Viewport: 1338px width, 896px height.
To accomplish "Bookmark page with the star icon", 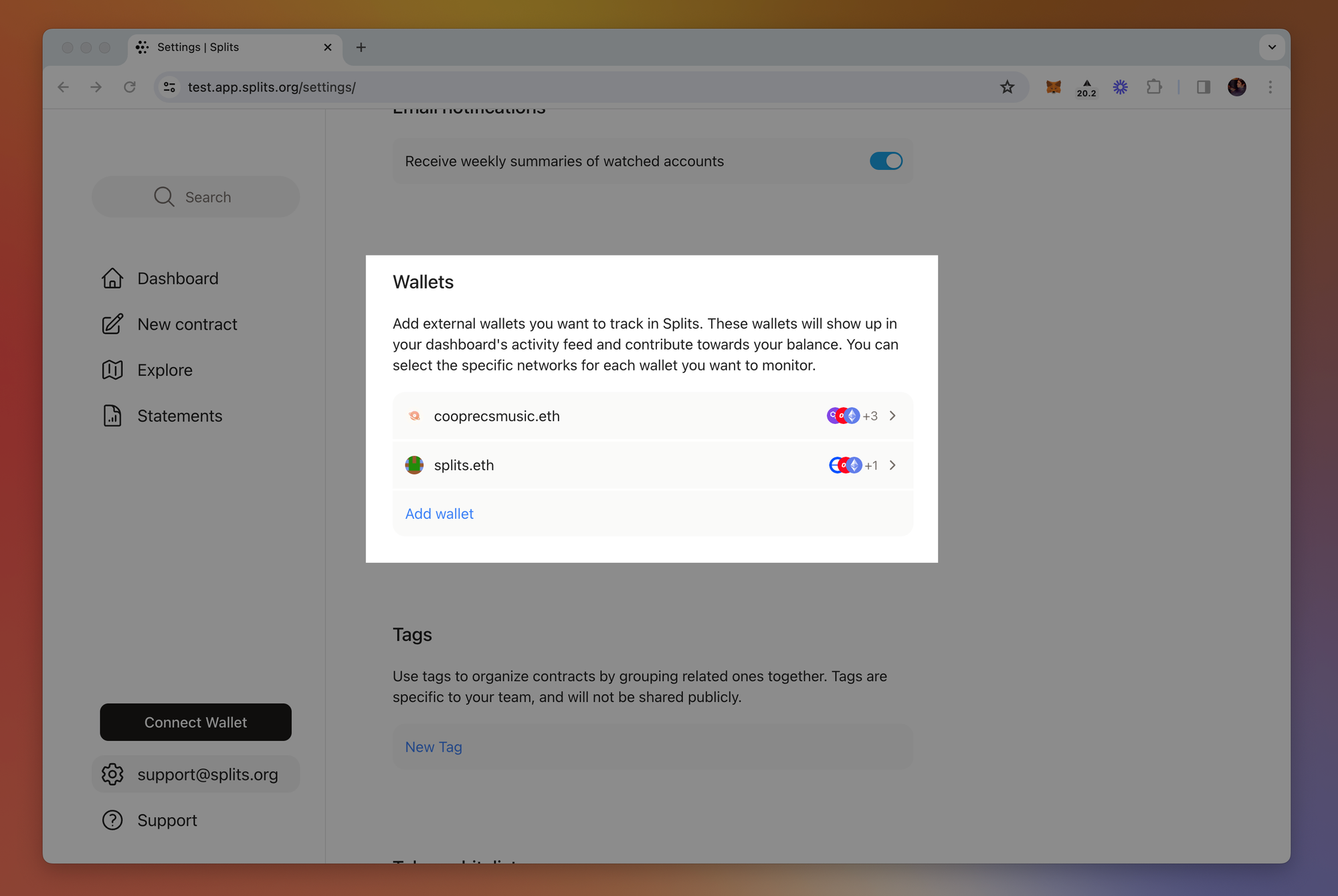I will pyautogui.click(x=1007, y=87).
